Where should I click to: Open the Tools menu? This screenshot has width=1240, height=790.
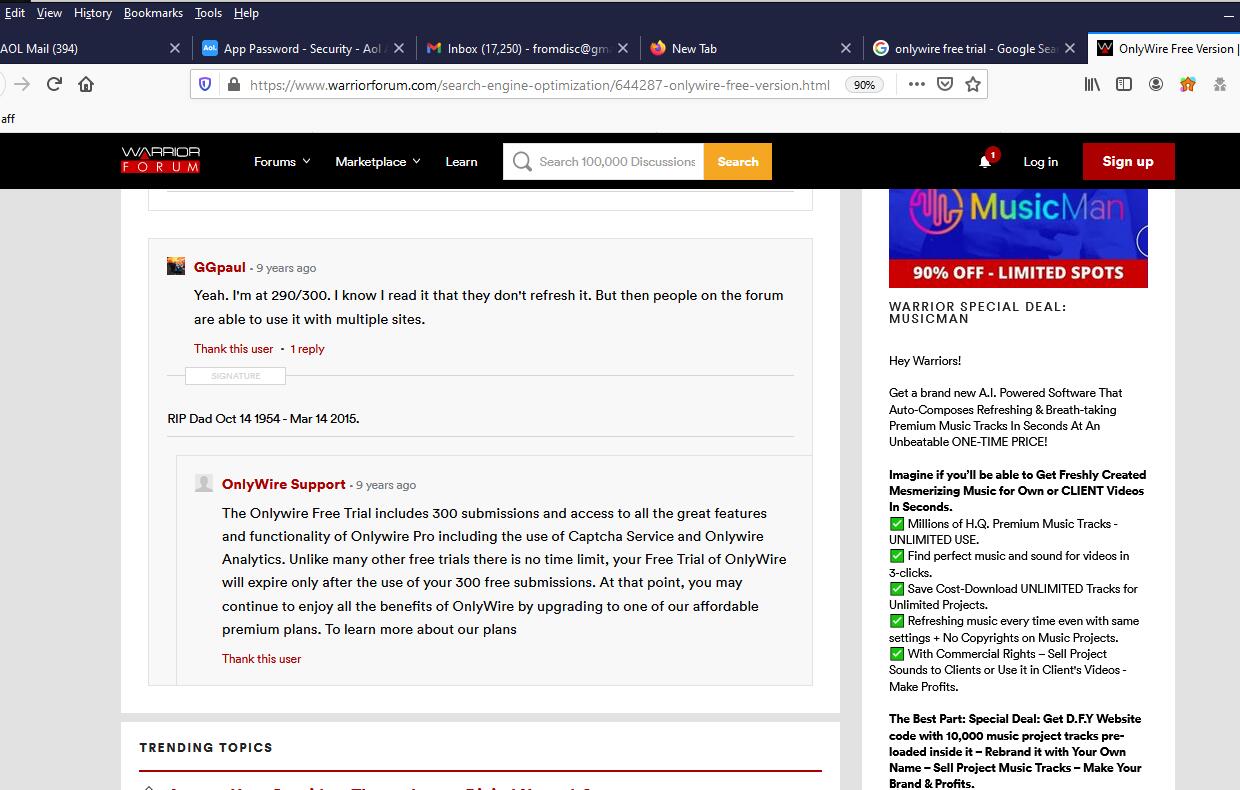click(208, 13)
